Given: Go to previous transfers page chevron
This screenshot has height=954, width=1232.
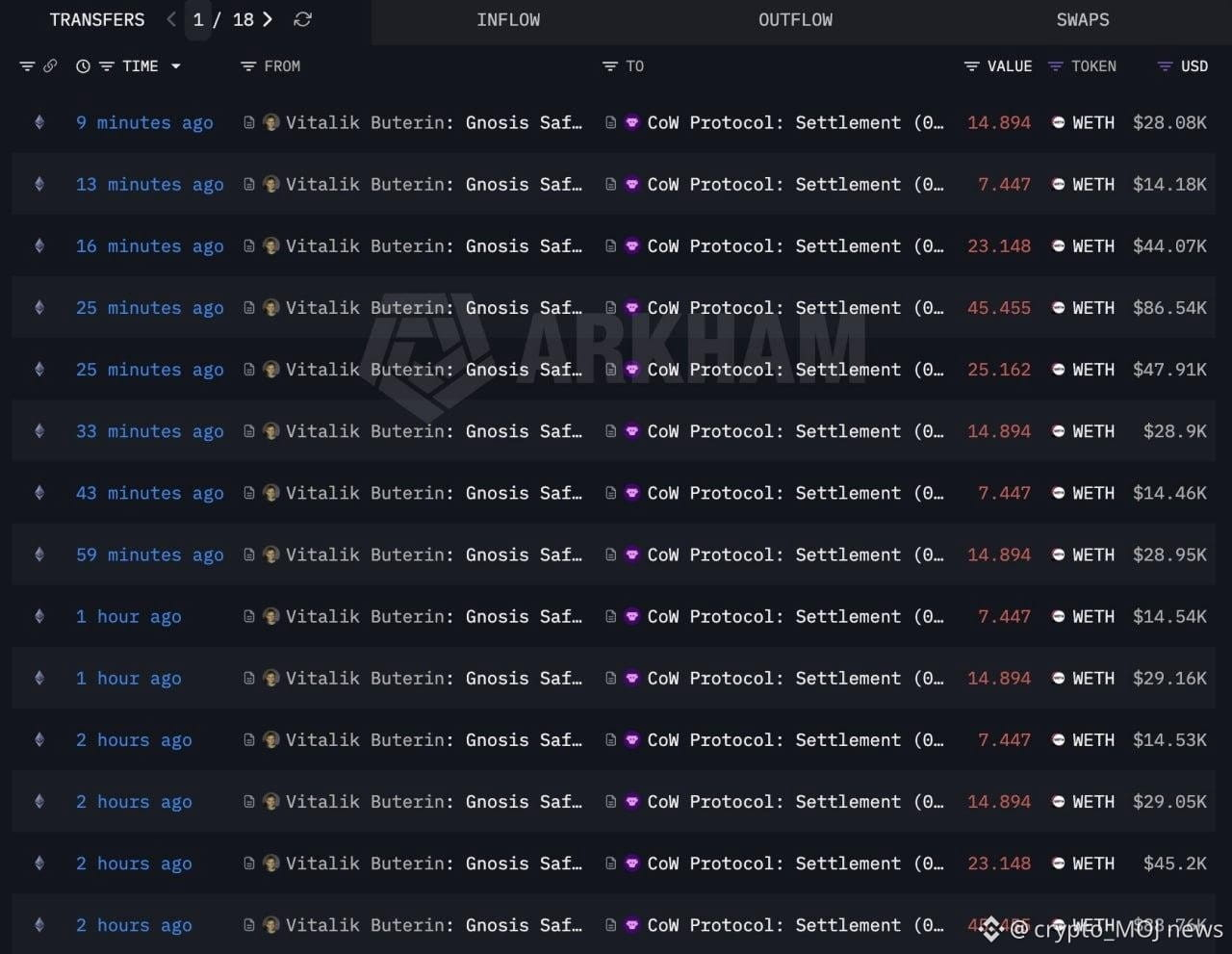Looking at the screenshot, I should 171,19.
